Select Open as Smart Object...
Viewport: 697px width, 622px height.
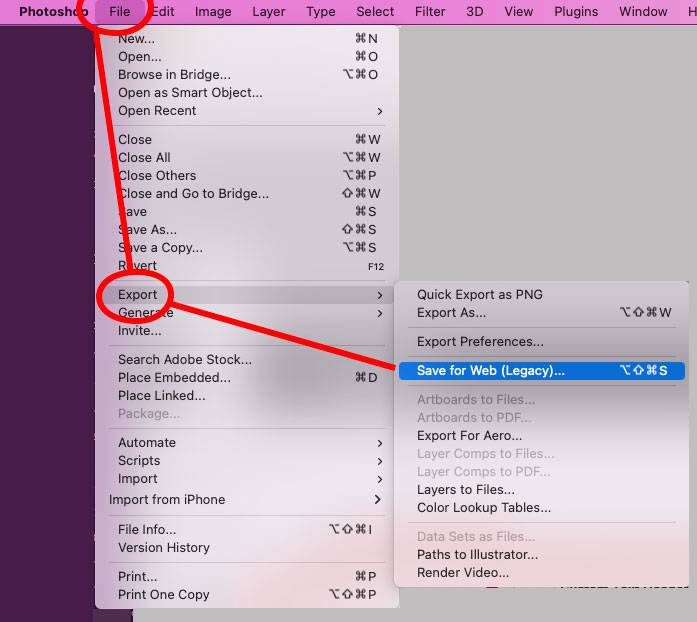pos(247,93)
